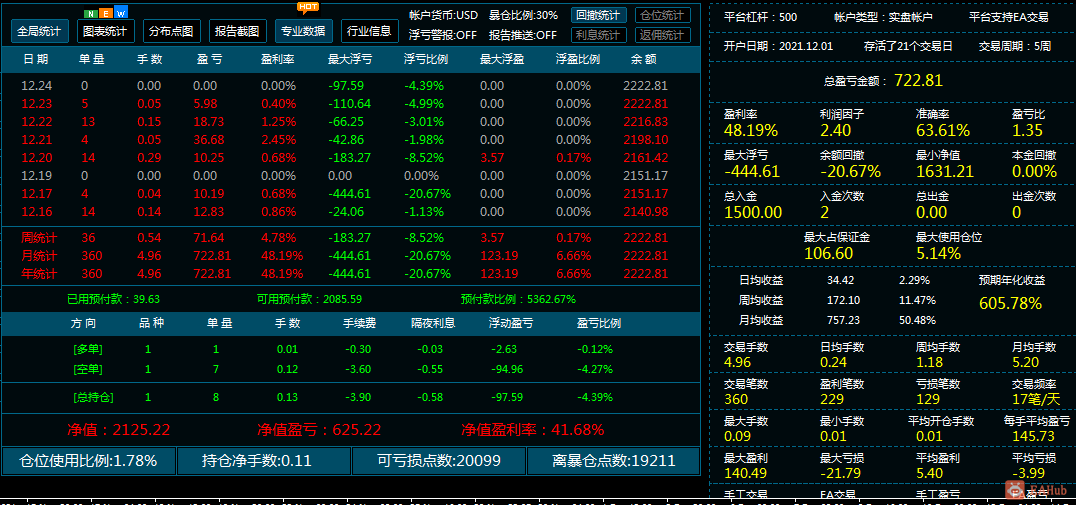Click 总盈亏金额 722.81 value
This screenshot has width=1076, height=505.
918,80
